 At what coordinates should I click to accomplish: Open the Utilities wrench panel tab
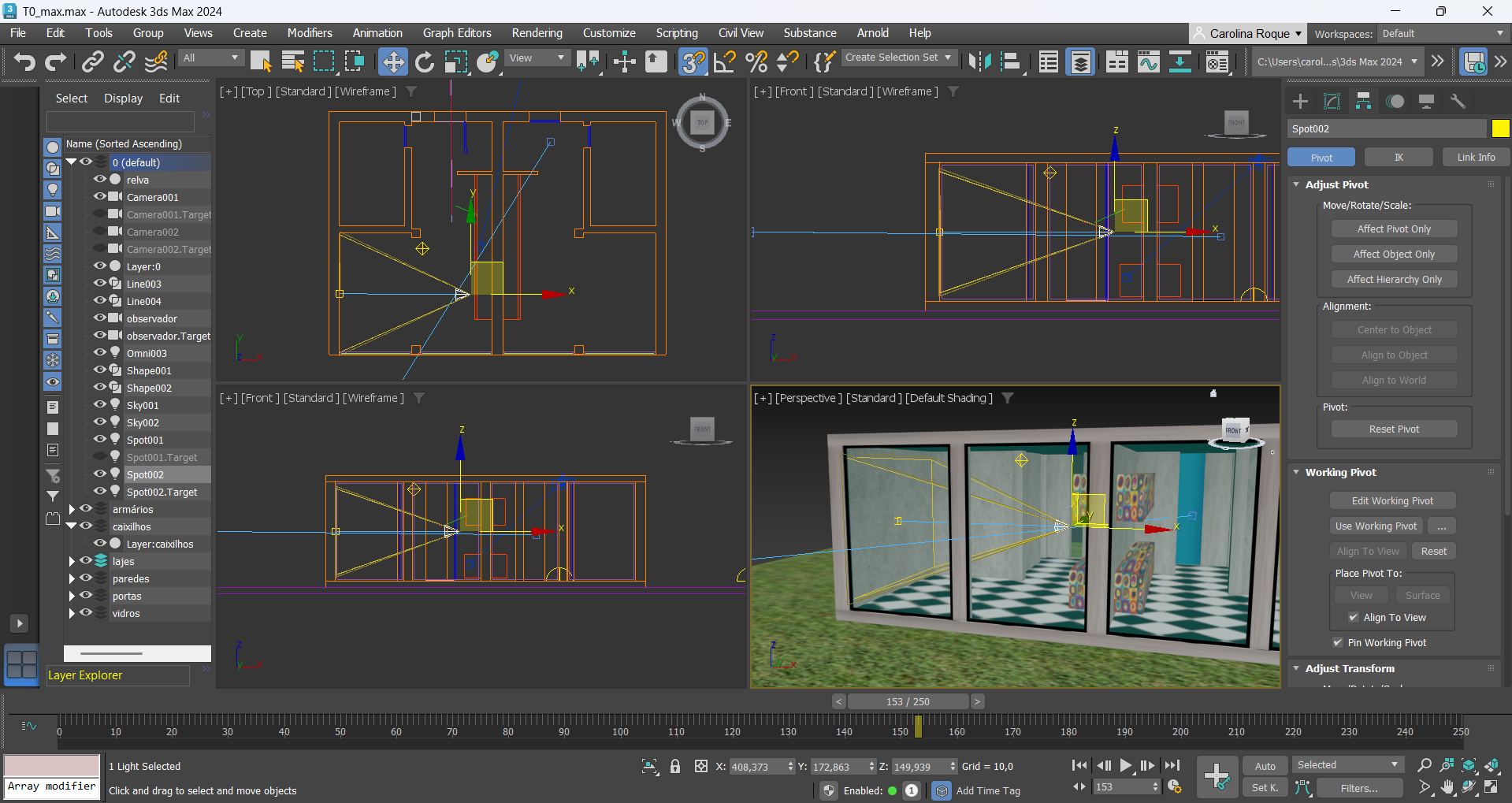(x=1458, y=101)
